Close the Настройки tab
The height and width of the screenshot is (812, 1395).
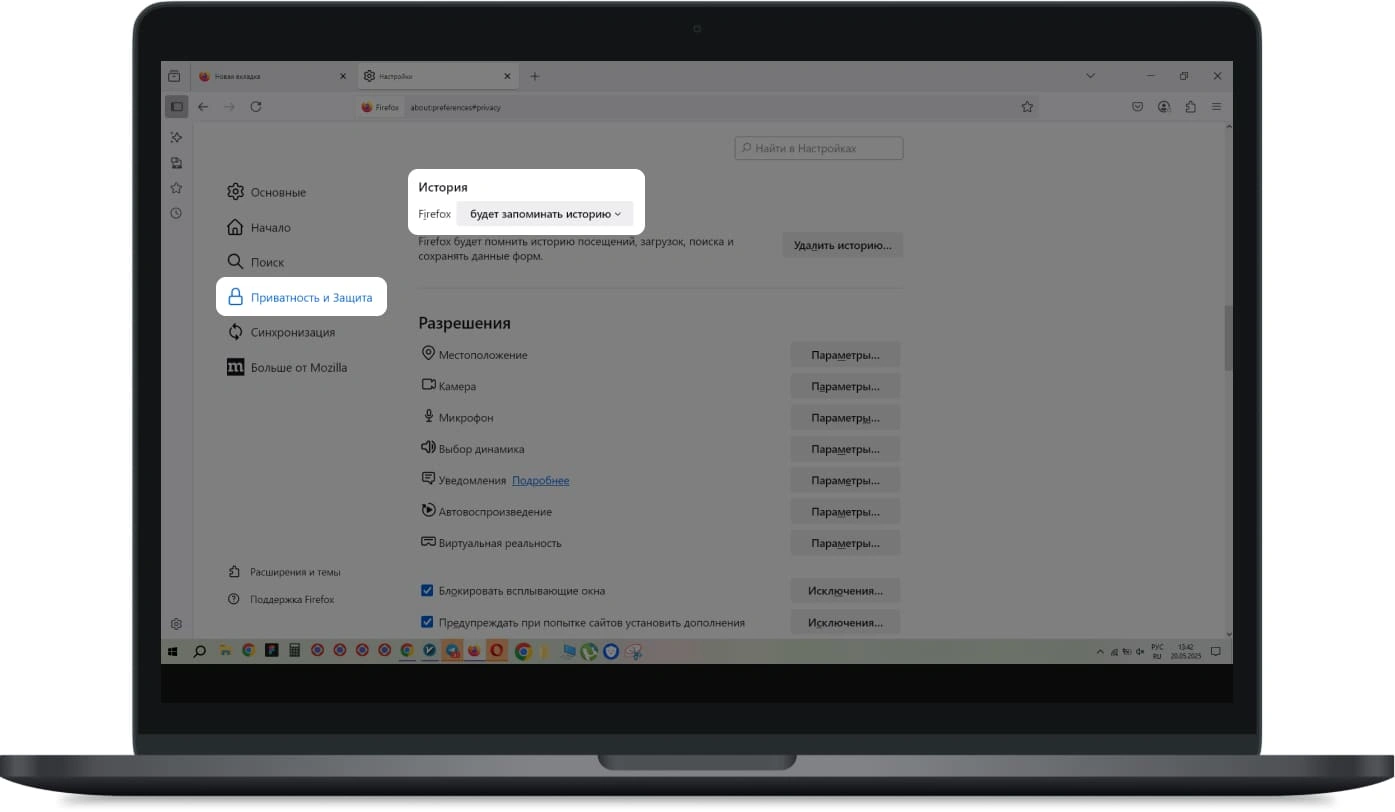(x=507, y=76)
